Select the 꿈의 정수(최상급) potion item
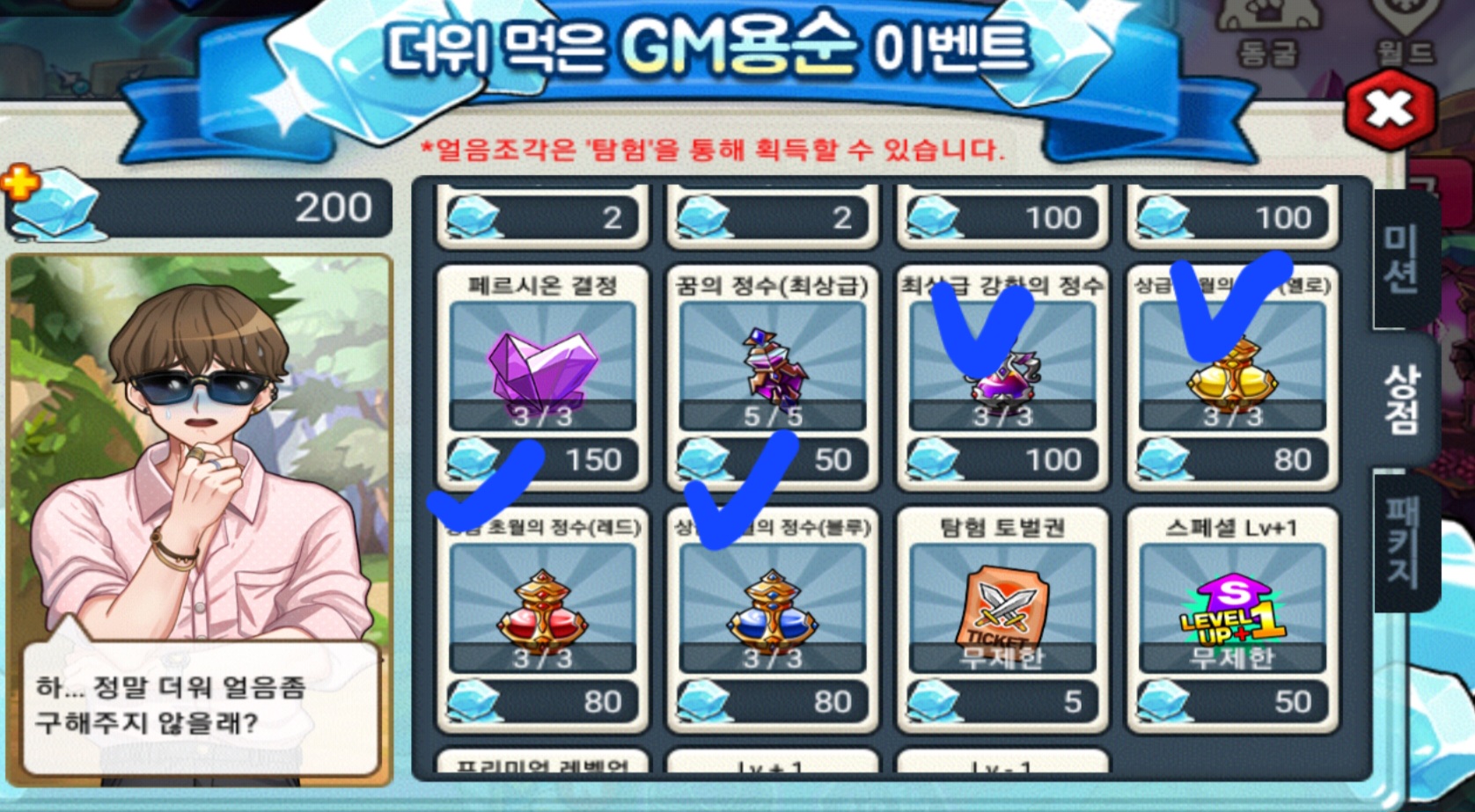This screenshot has width=1475, height=812. coord(772,365)
